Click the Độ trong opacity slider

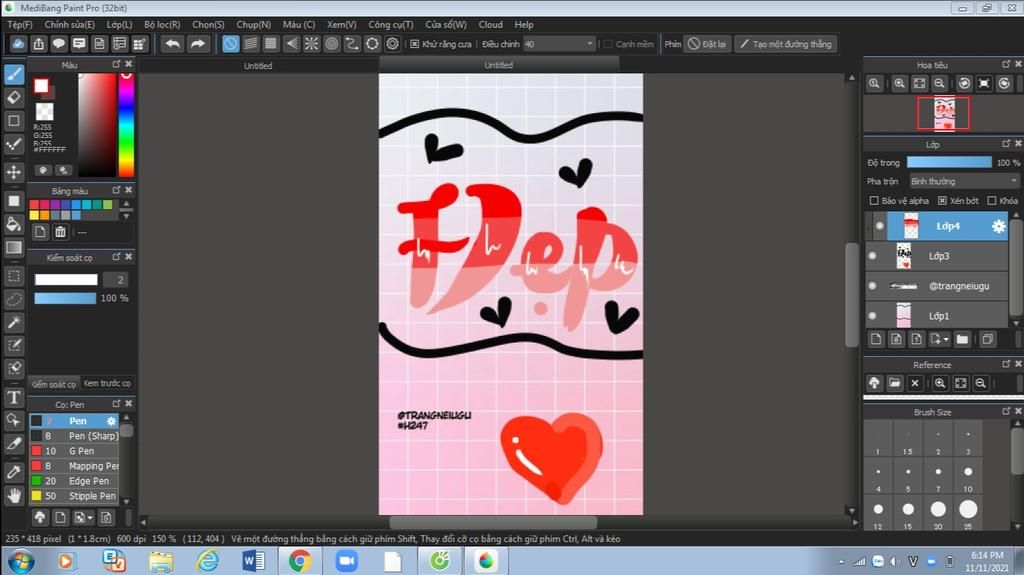(950, 162)
